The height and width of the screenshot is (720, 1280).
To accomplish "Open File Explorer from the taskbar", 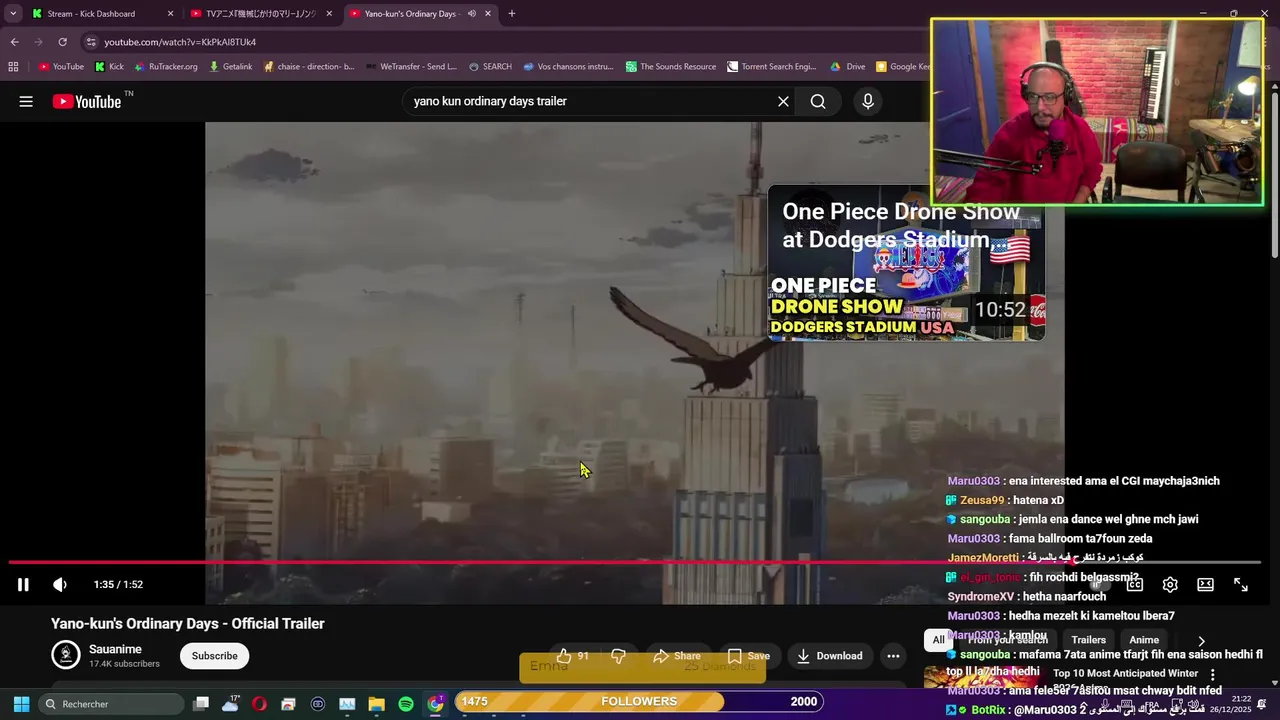I will (x=377, y=704).
